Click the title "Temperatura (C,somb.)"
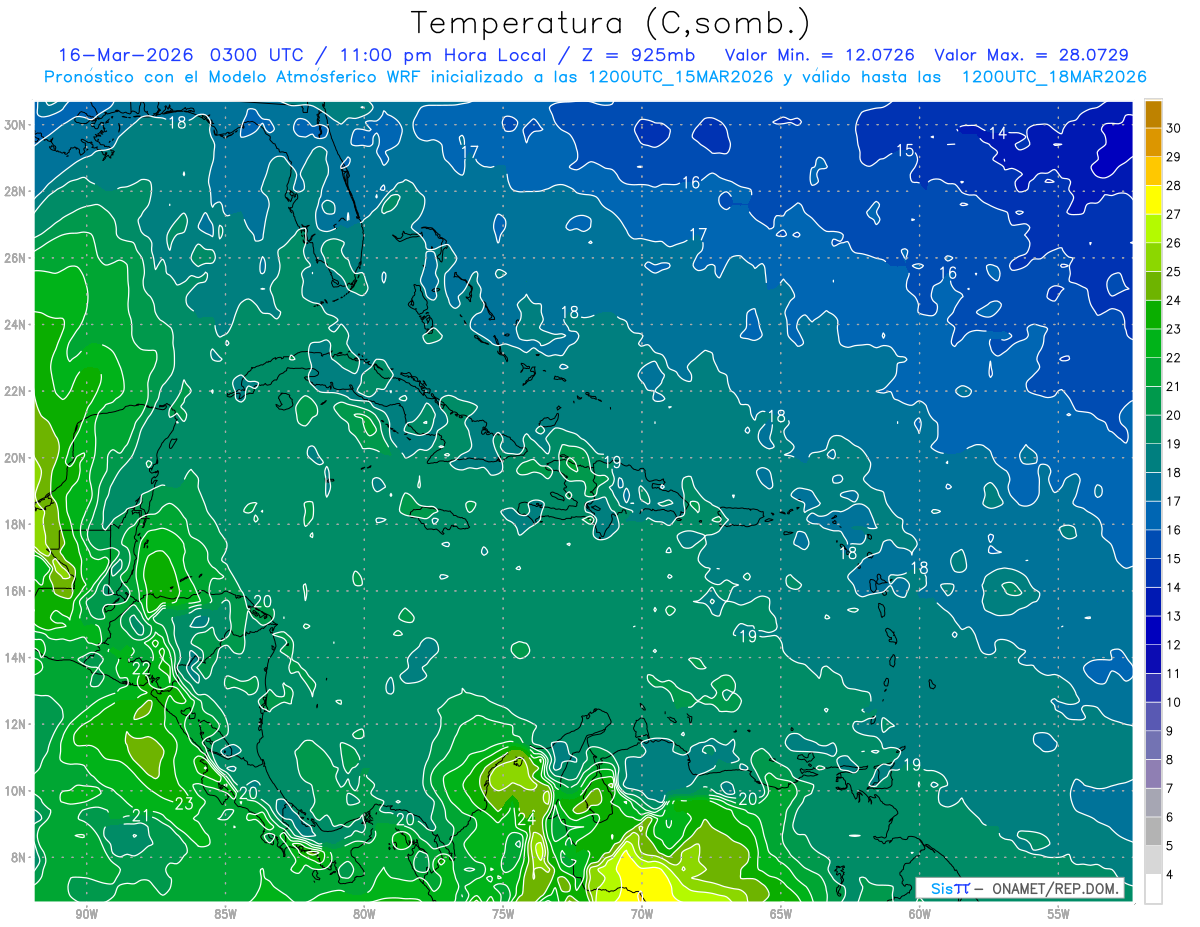Screen dimensions: 1200x927 click(610, 23)
